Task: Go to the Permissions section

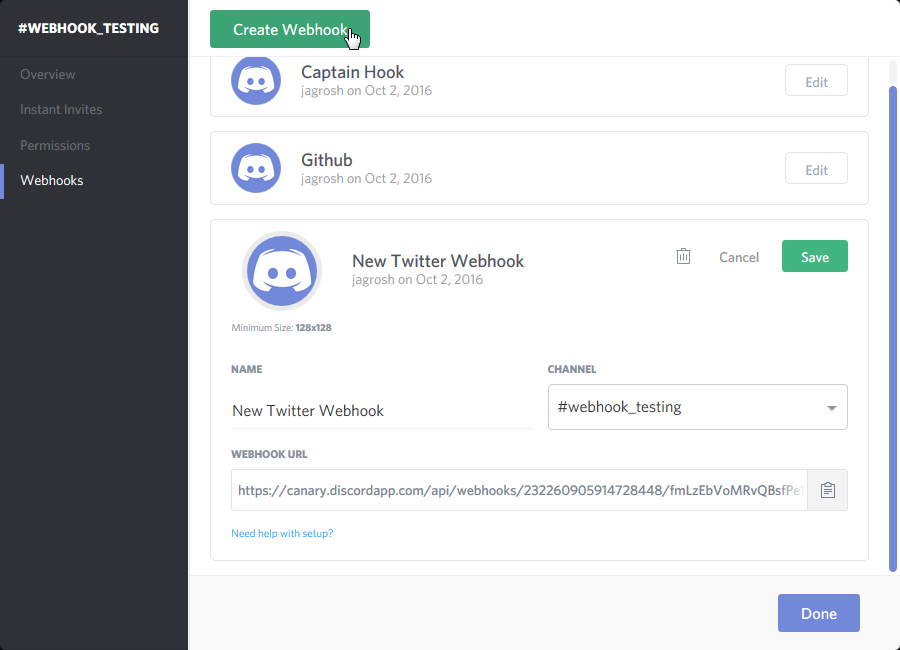Action: coord(54,145)
